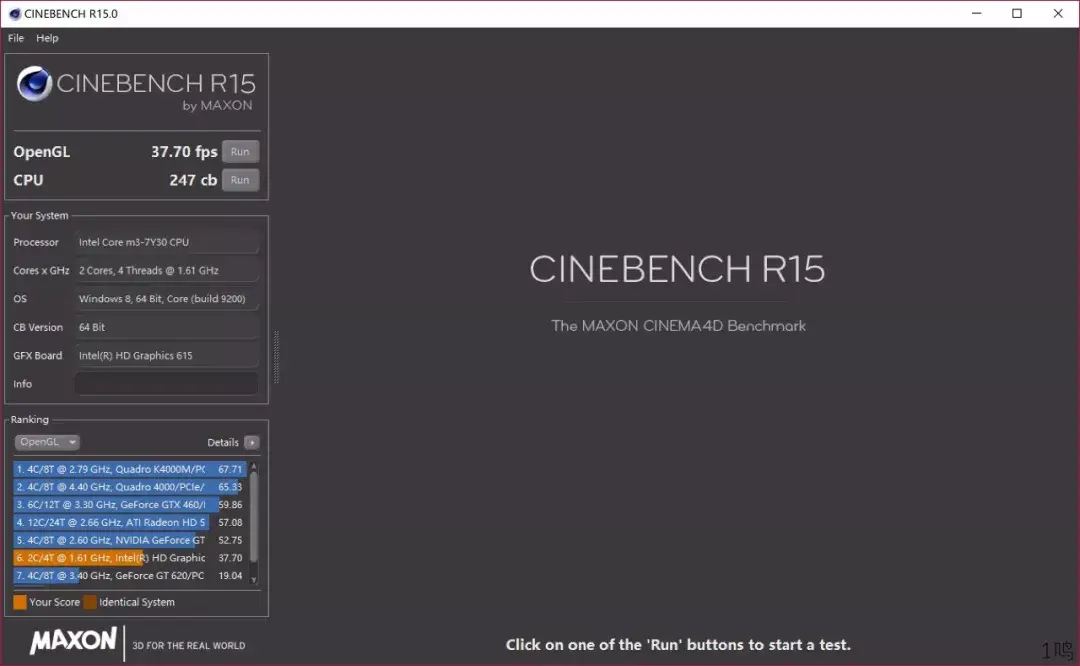Click the orange Your Score swatch
1080x666 pixels.
pyautogui.click(x=20, y=602)
